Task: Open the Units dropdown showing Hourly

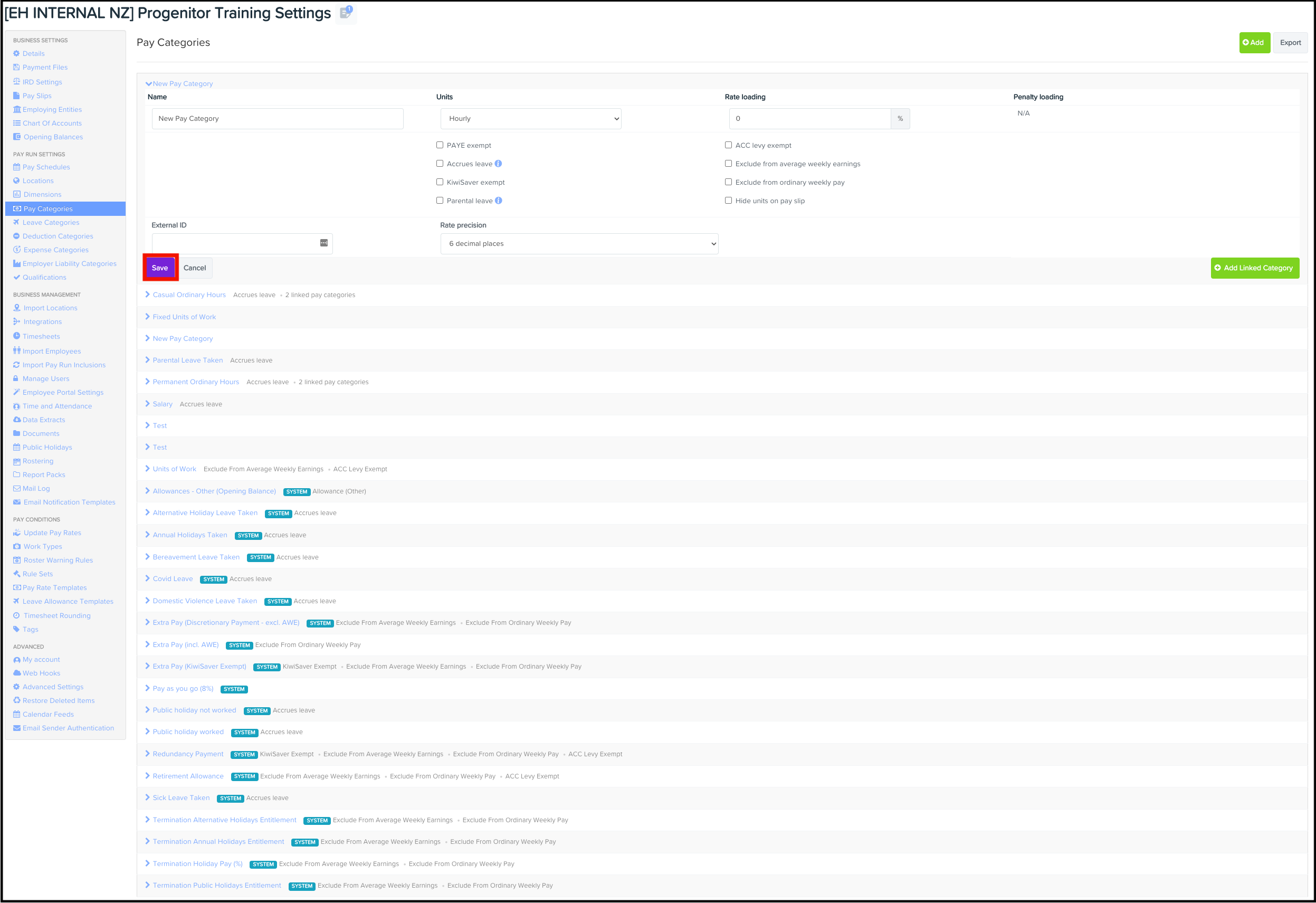Action: pyautogui.click(x=531, y=118)
